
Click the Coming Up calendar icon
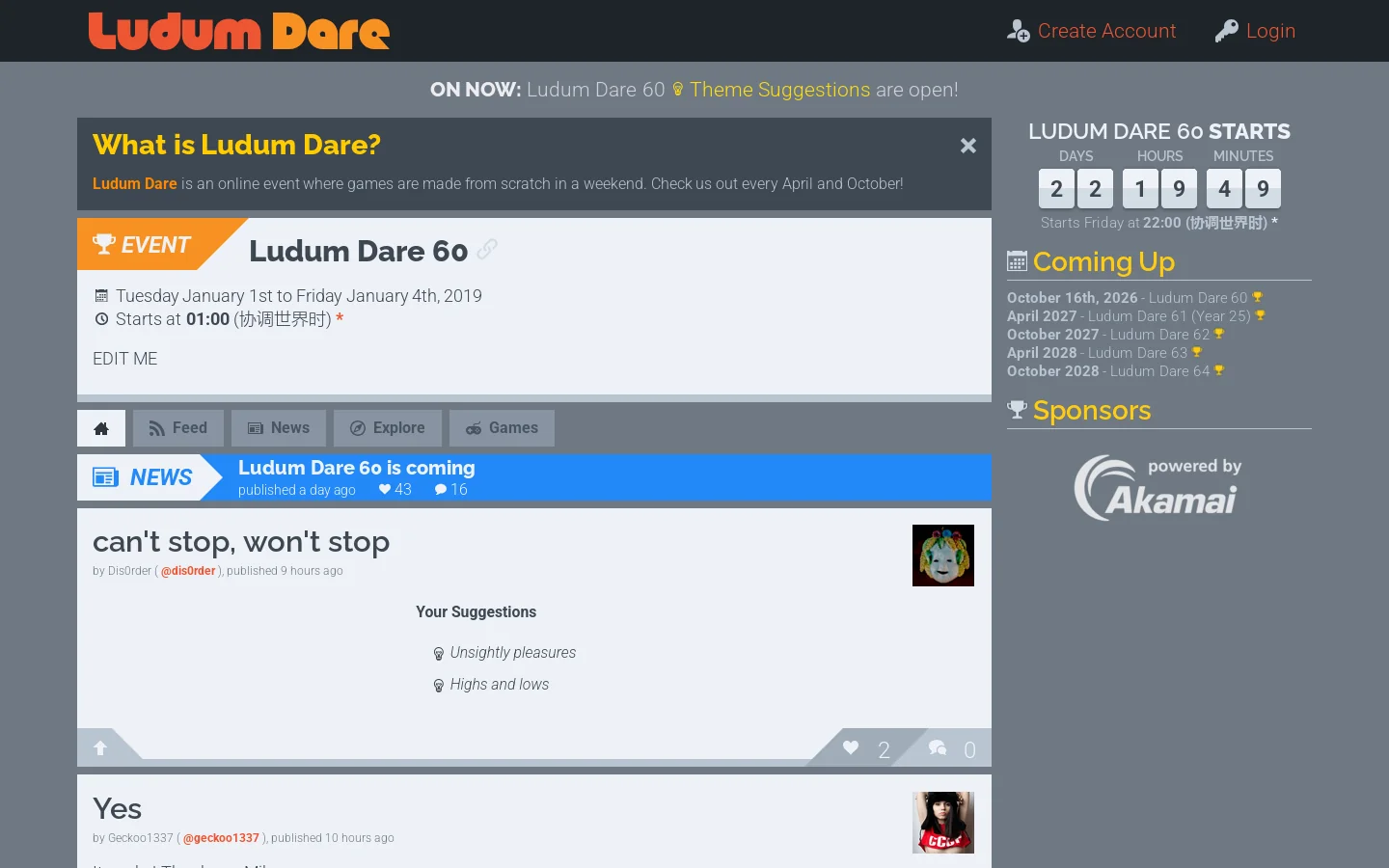[1017, 261]
